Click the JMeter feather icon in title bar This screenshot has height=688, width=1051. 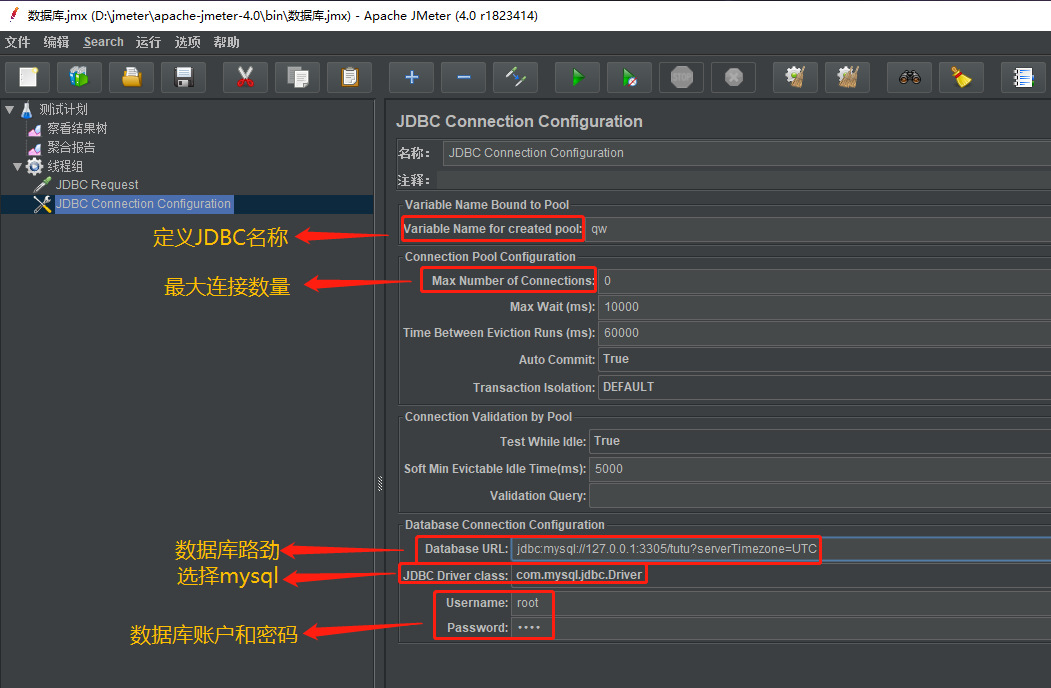tap(13, 14)
